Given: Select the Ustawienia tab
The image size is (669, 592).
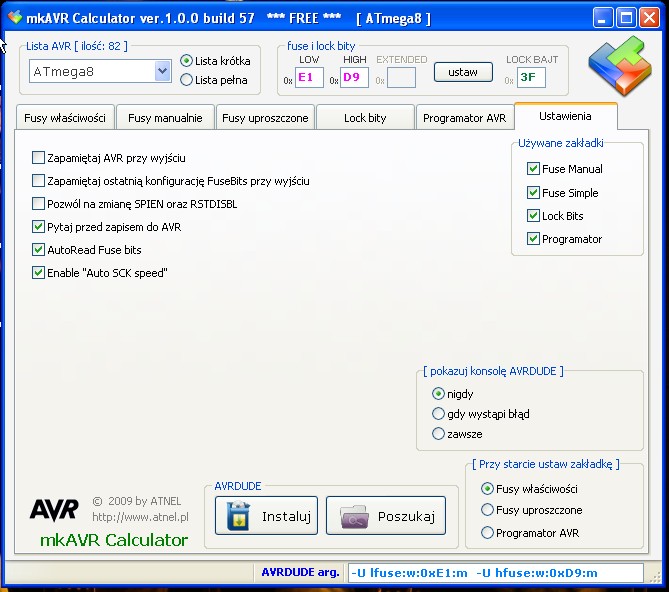Looking at the screenshot, I should (x=565, y=116).
